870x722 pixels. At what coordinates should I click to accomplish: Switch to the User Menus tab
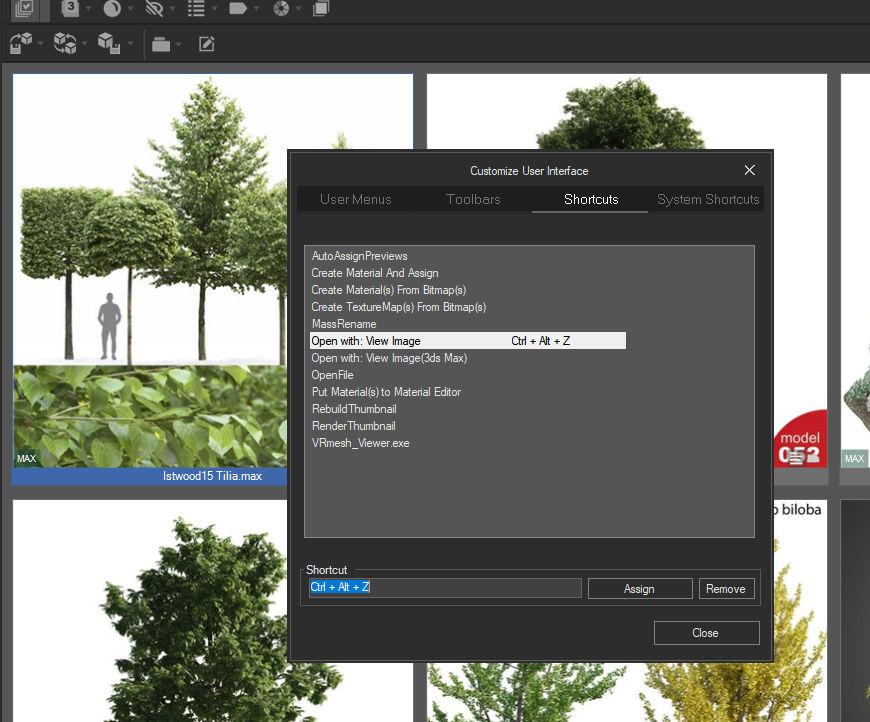pyautogui.click(x=356, y=199)
